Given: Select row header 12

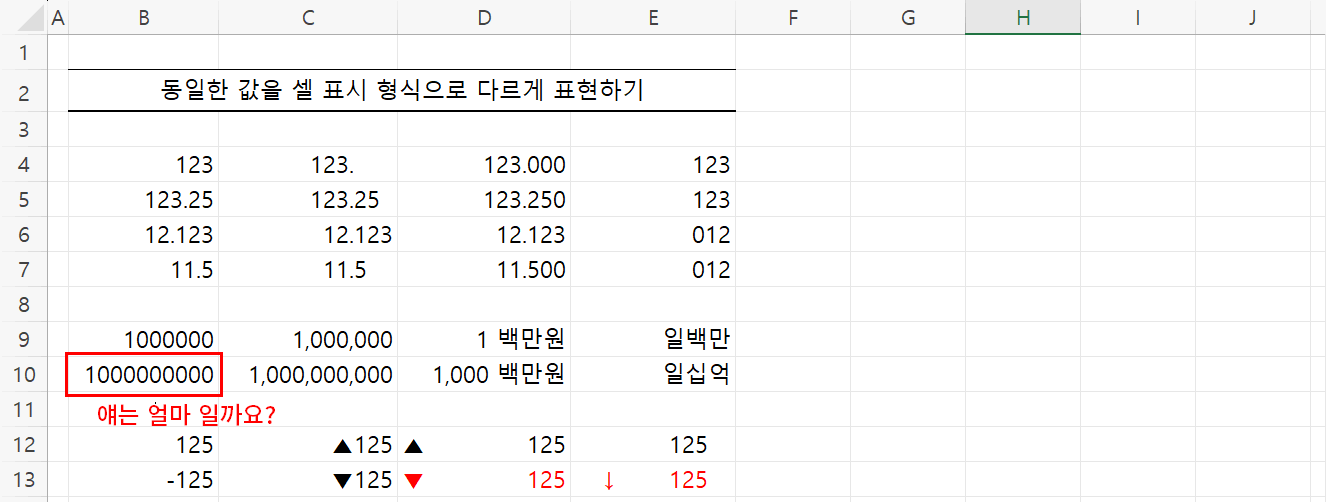Looking at the screenshot, I should [x=23, y=445].
